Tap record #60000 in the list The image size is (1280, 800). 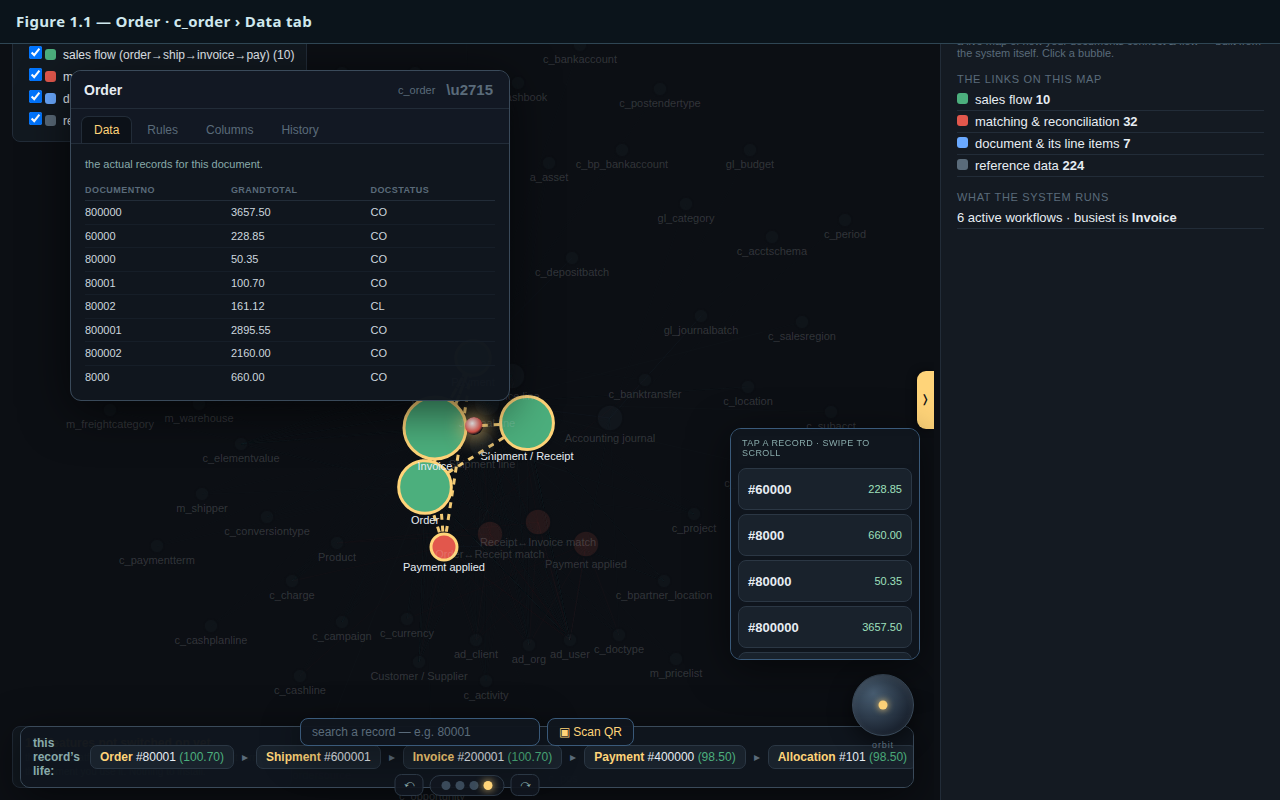click(x=825, y=489)
